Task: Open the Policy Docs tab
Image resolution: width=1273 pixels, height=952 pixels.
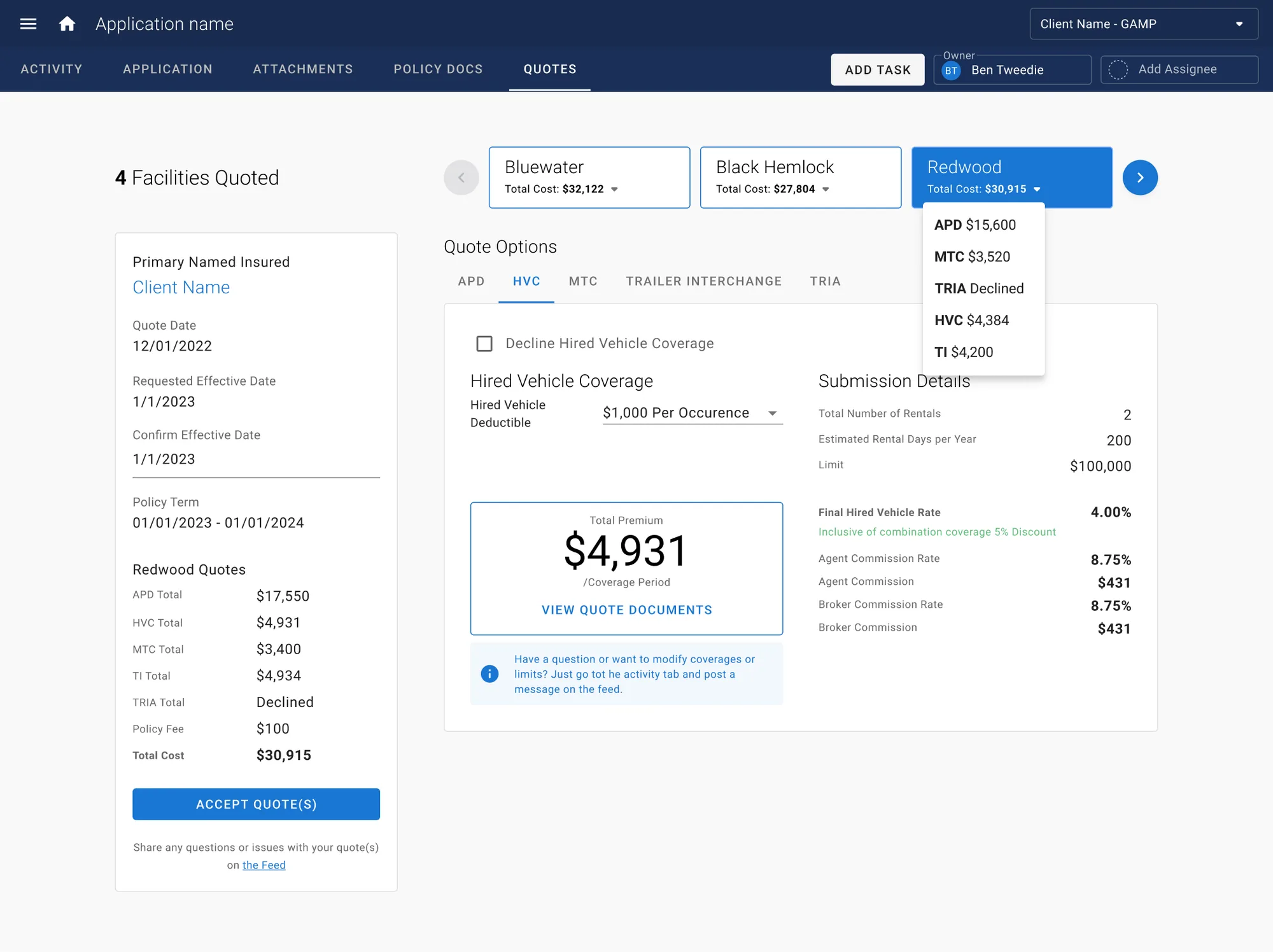Action: (438, 69)
